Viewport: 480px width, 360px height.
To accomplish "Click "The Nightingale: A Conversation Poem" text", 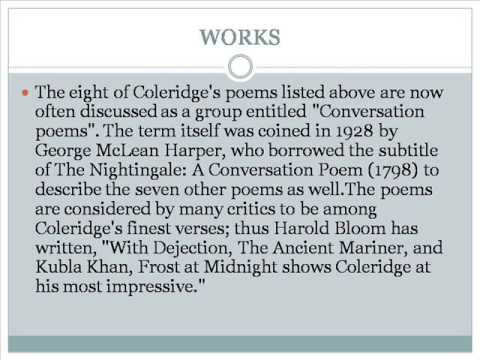I will point(208,170).
